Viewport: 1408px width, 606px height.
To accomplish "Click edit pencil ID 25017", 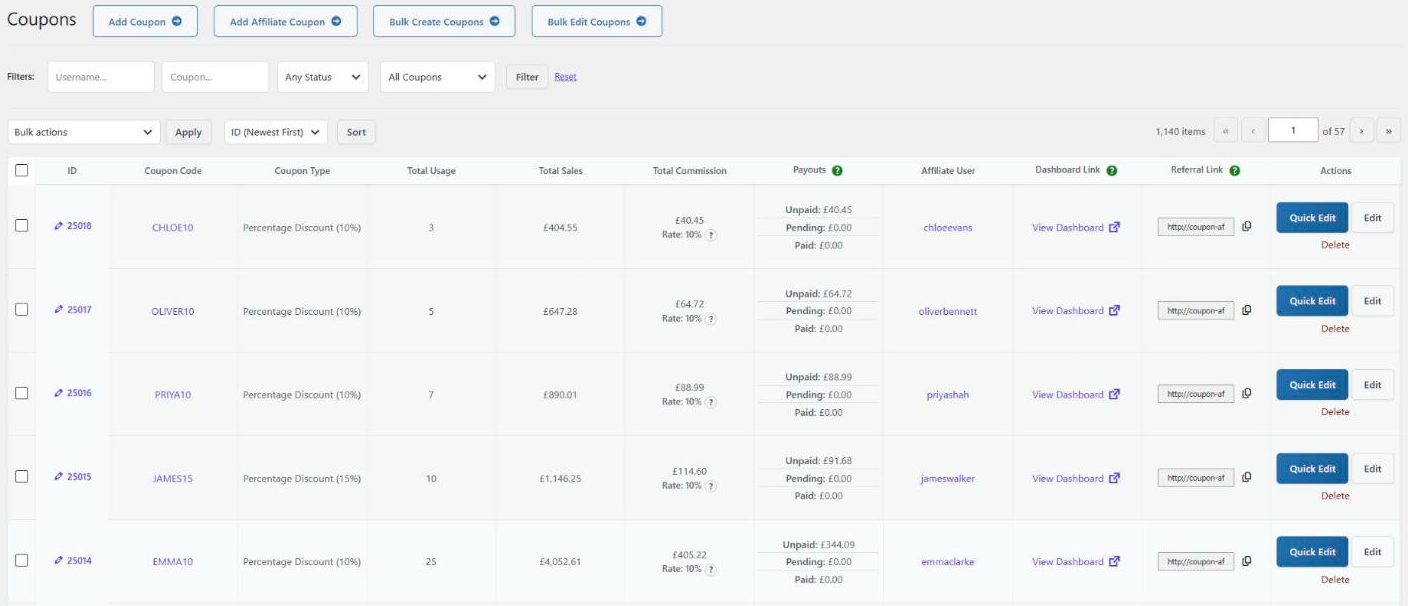I will [58, 309].
